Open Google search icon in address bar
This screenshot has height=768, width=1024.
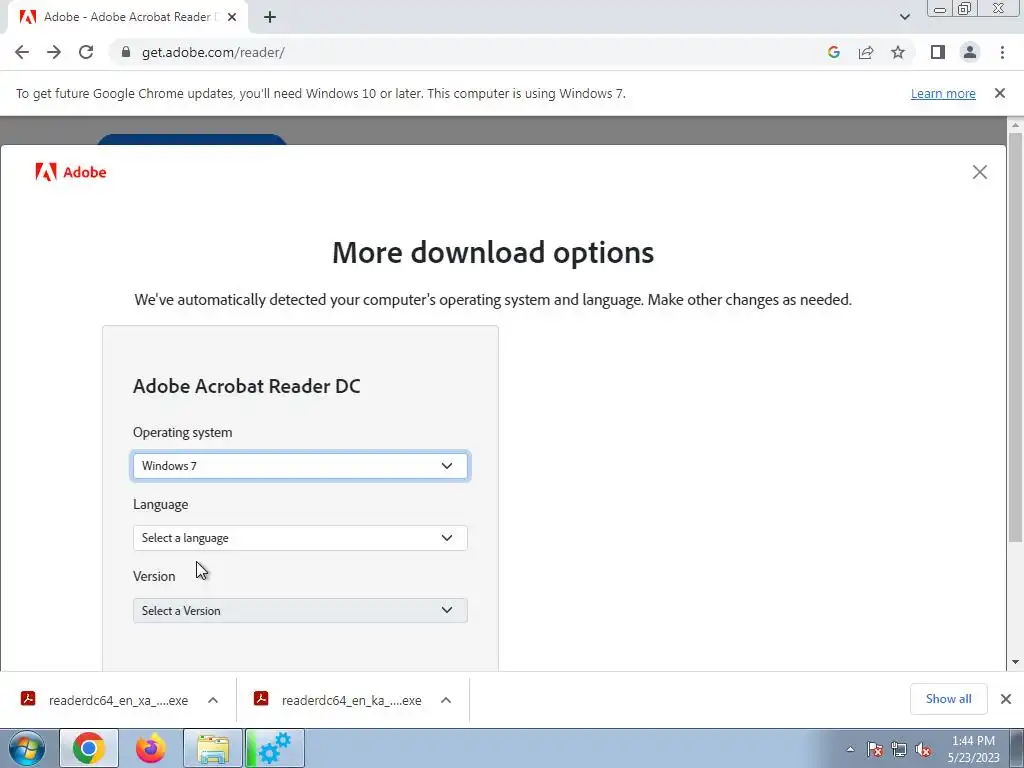(833, 52)
